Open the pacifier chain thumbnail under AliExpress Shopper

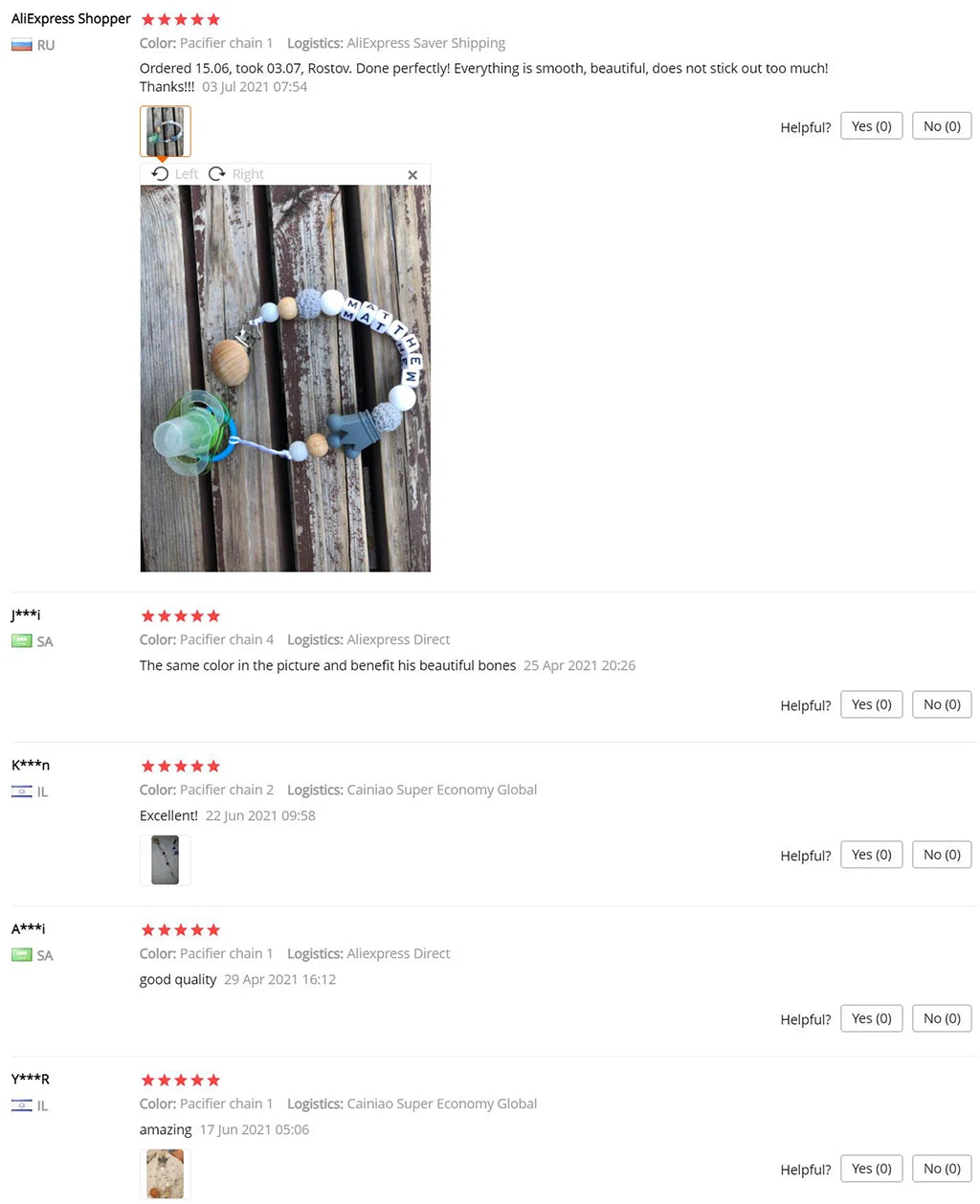coord(165,131)
